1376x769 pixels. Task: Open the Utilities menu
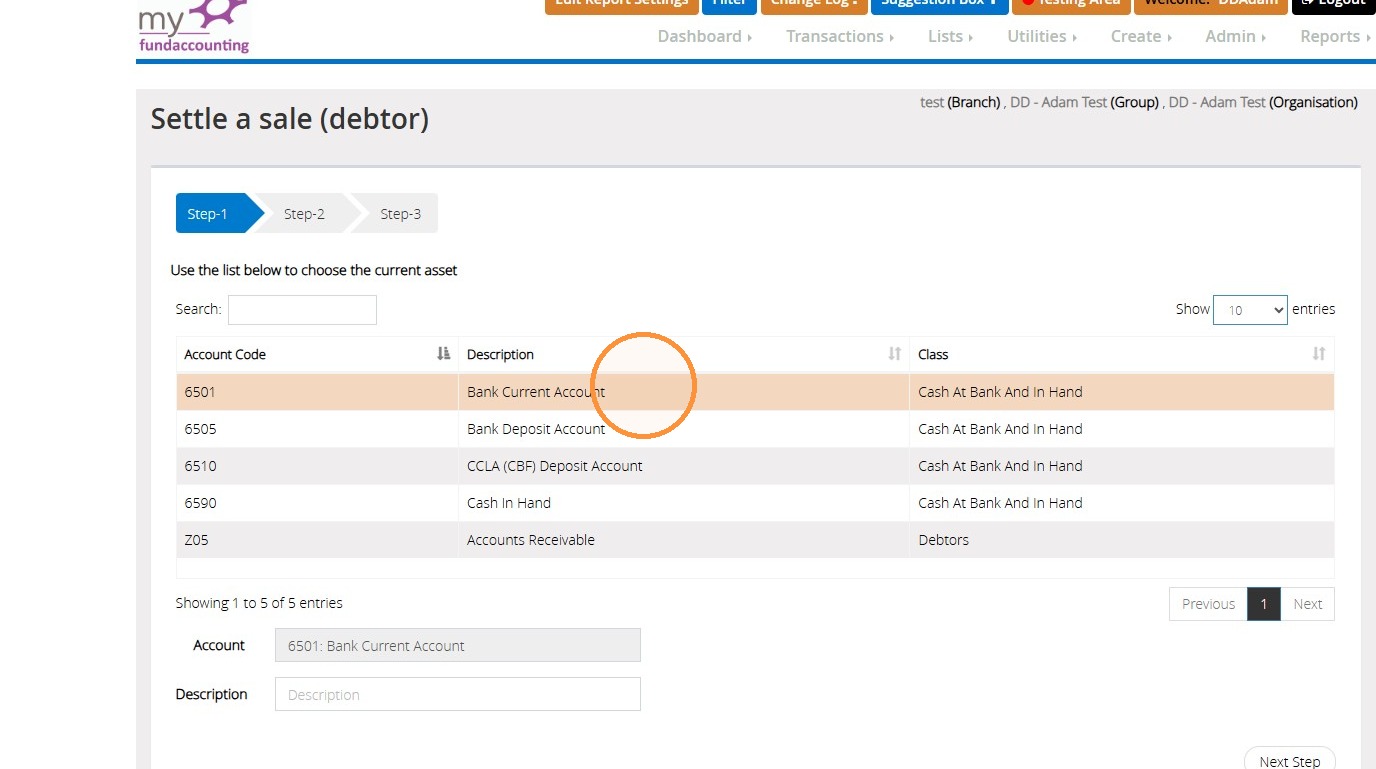point(1042,36)
